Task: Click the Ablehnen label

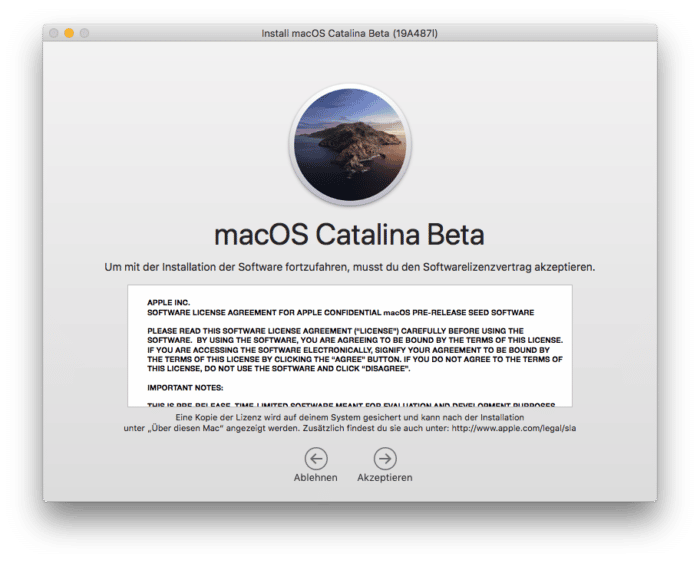Action: click(316, 477)
